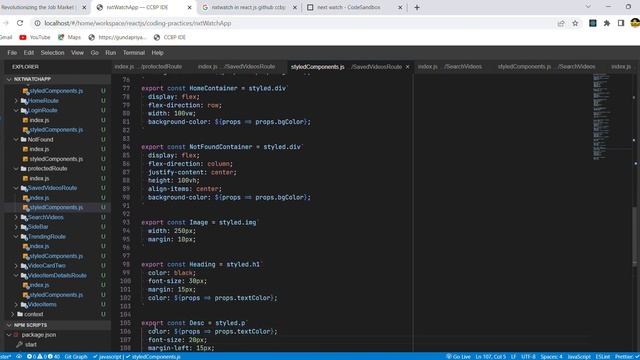The image size is (640, 360).
Task: Expand the SideBar folder
Action: [x=38, y=227]
